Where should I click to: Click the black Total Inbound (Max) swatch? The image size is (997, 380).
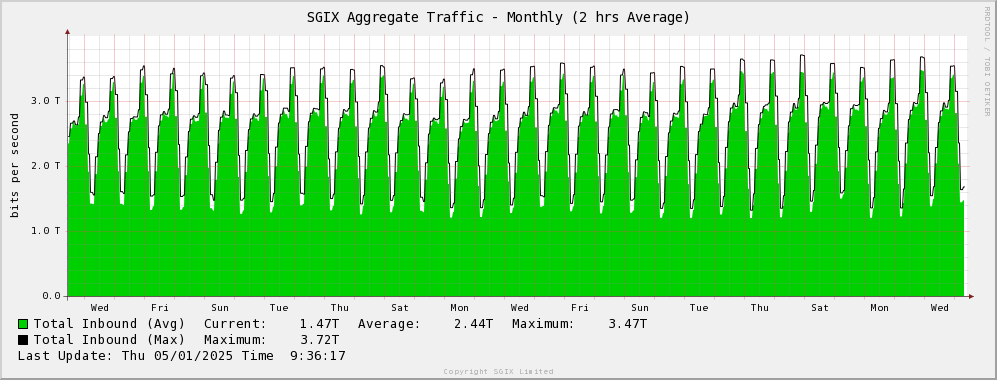coord(23,340)
